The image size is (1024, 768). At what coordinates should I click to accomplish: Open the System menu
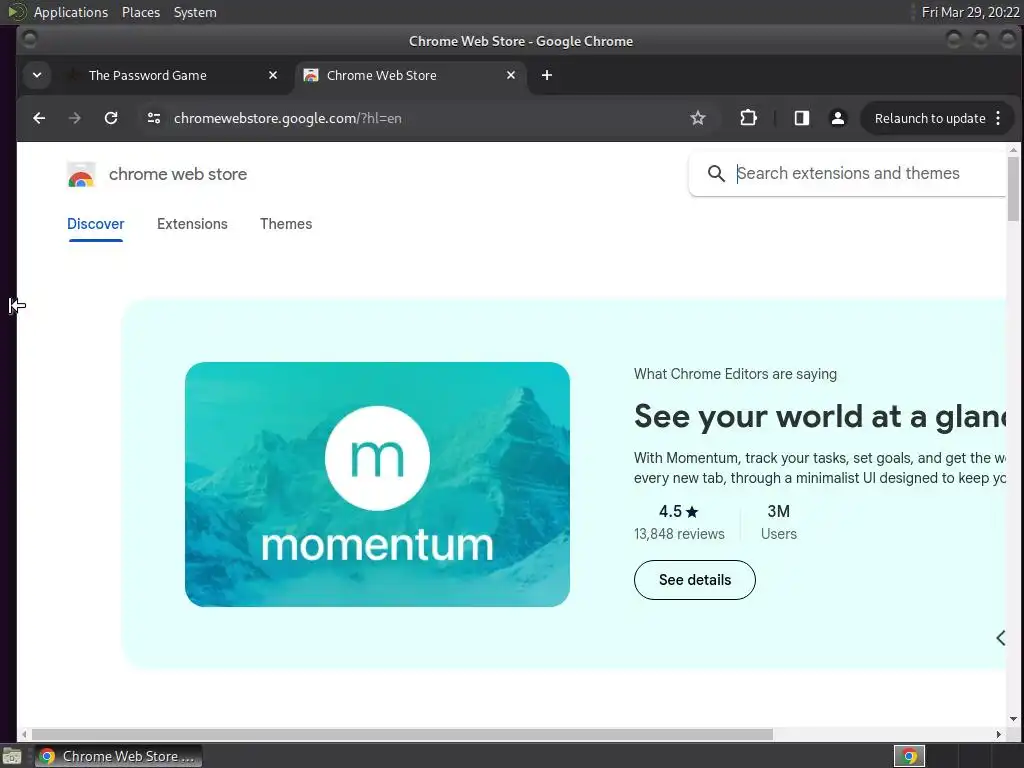coord(195,12)
